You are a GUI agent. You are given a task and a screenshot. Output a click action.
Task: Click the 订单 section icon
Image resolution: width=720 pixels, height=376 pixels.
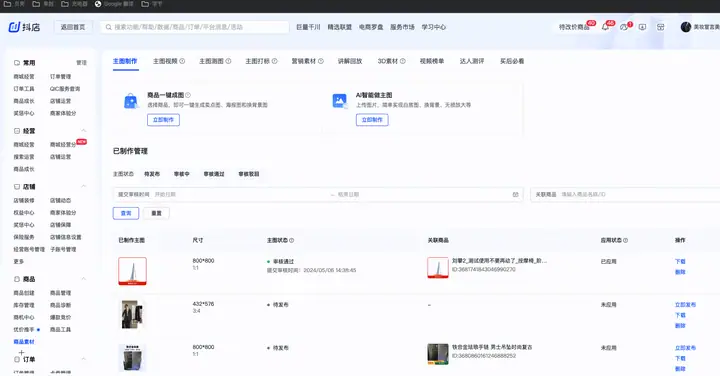(x=17, y=359)
